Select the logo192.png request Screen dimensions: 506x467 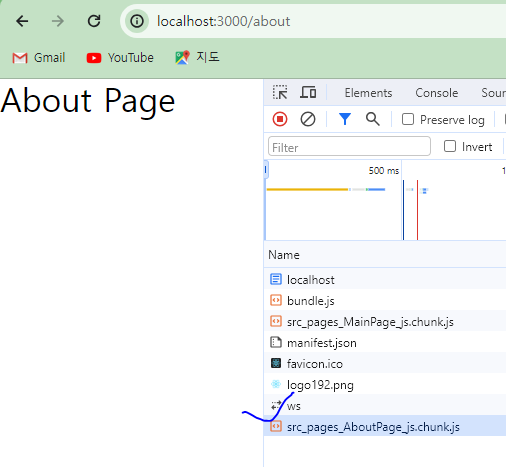pos(385,385)
